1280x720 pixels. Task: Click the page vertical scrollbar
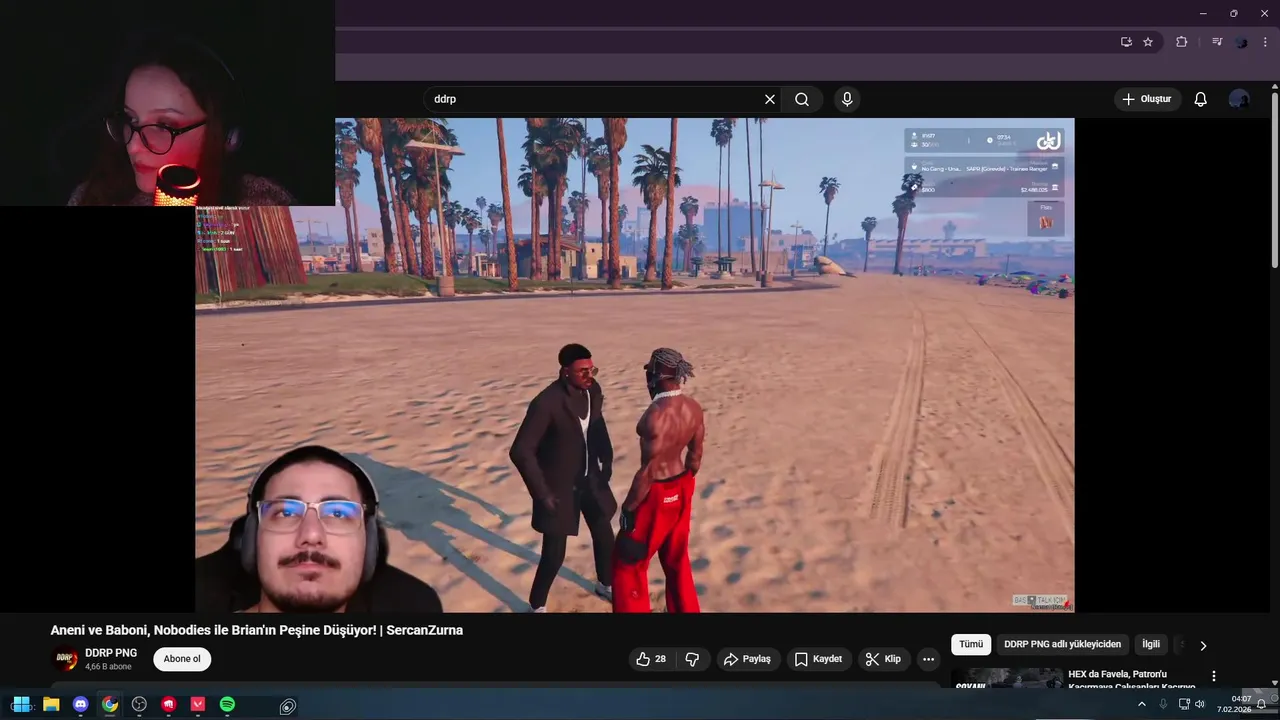tap(1275, 180)
